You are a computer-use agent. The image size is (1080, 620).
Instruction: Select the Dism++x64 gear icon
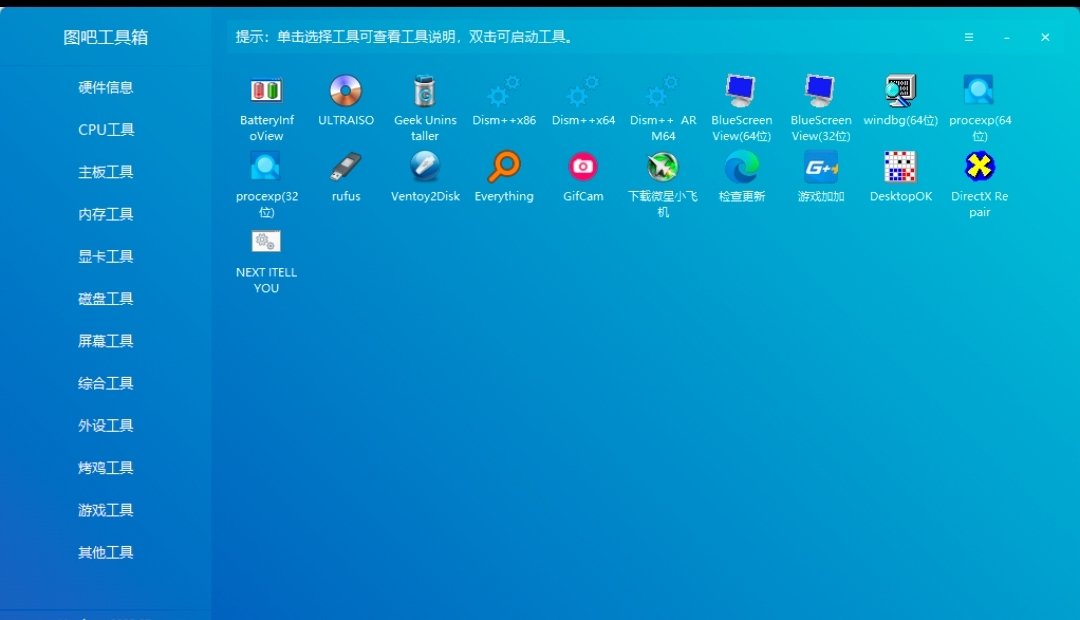(x=583, y=90)
